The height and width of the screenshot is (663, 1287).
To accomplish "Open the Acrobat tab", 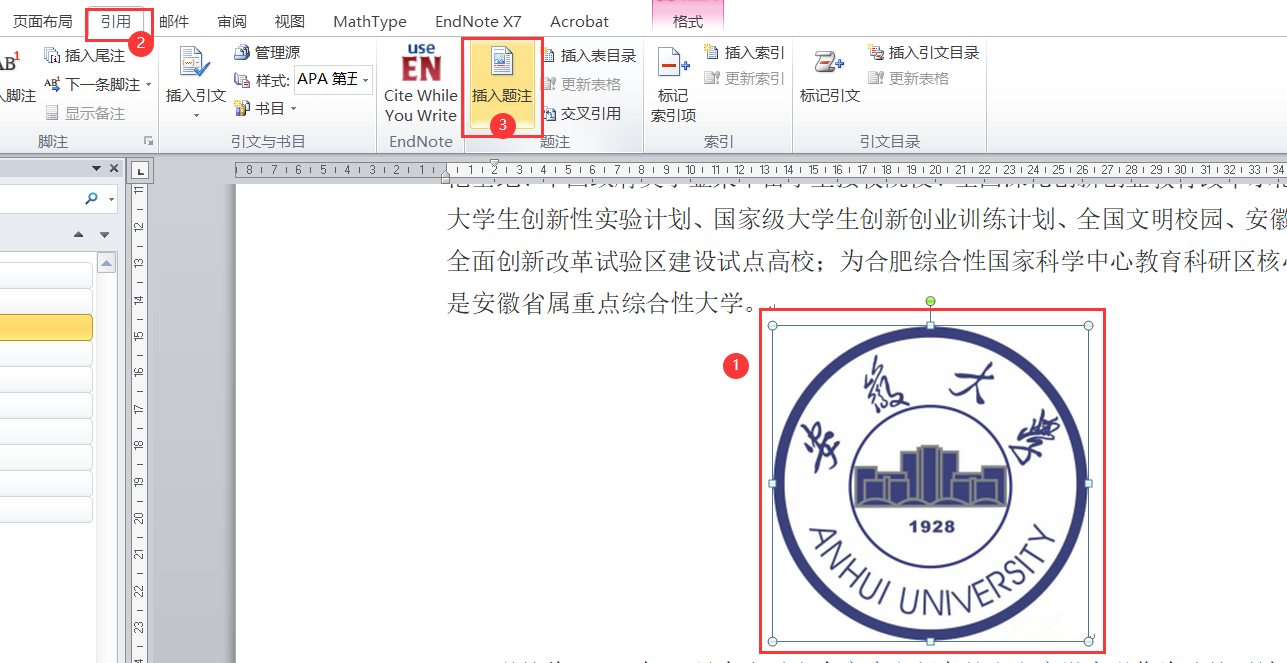I will click(x=579, y=21).
